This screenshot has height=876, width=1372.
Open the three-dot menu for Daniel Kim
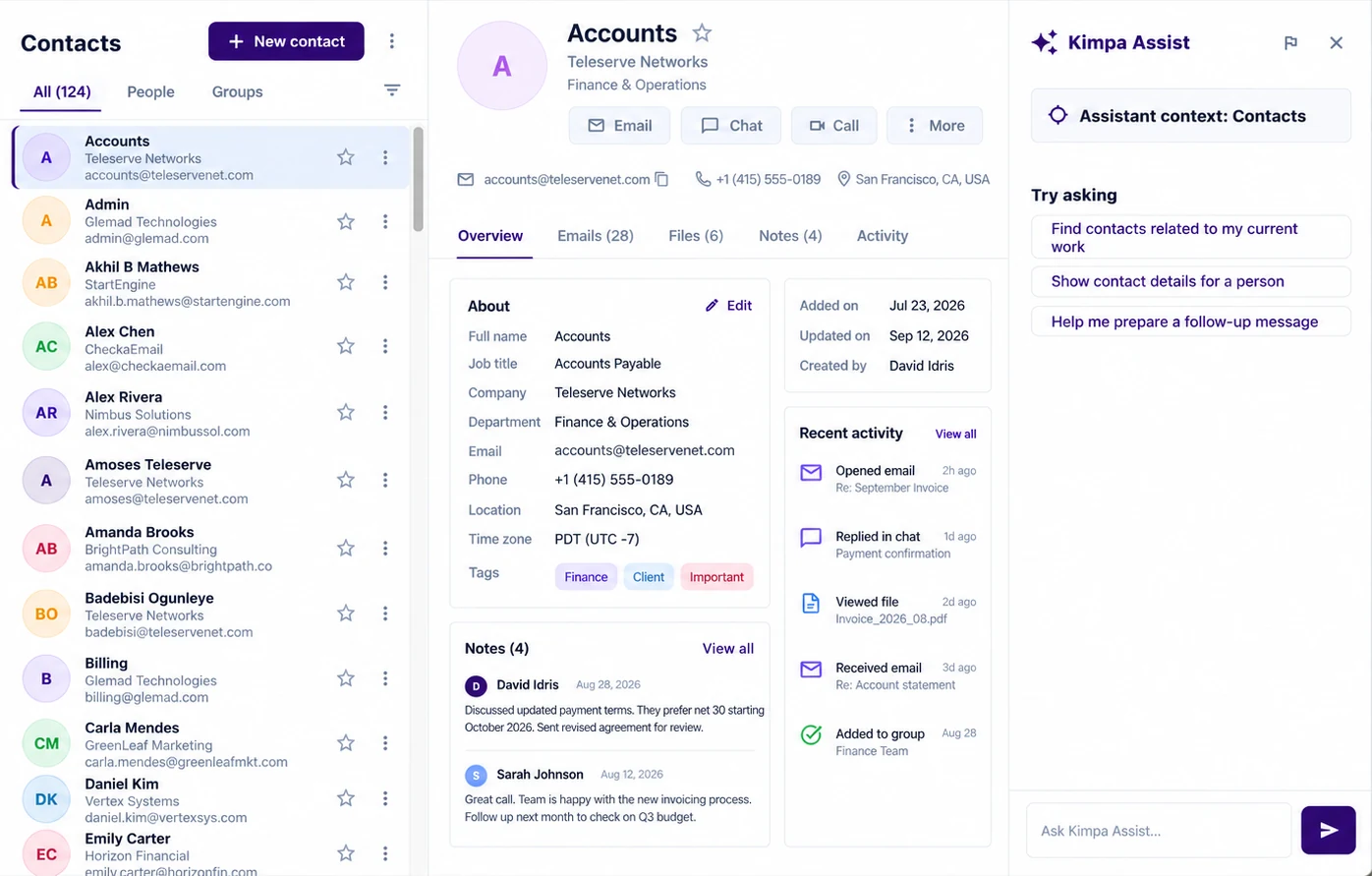click(385, 798)
